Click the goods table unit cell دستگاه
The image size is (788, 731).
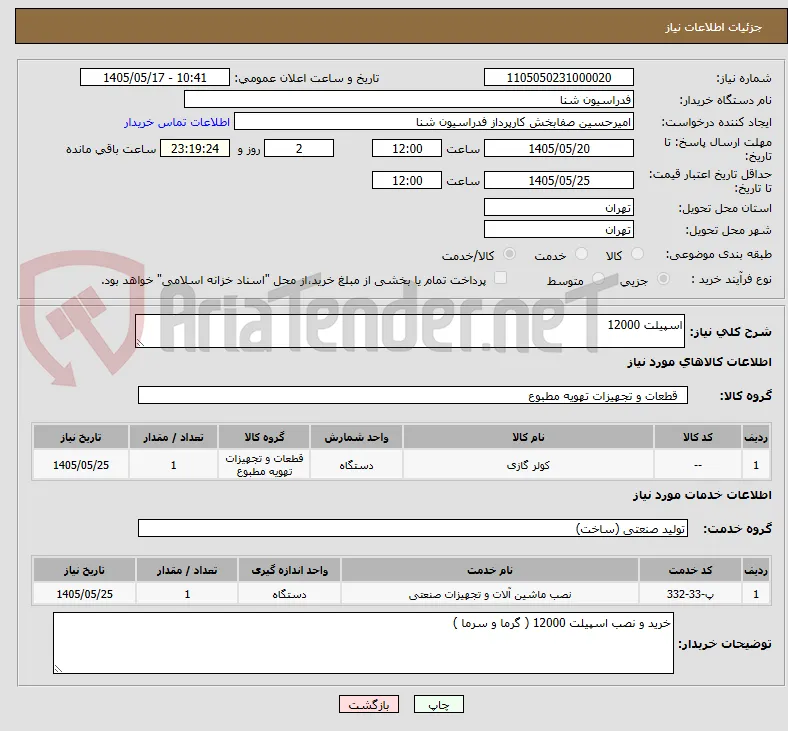tap(356, 465)
